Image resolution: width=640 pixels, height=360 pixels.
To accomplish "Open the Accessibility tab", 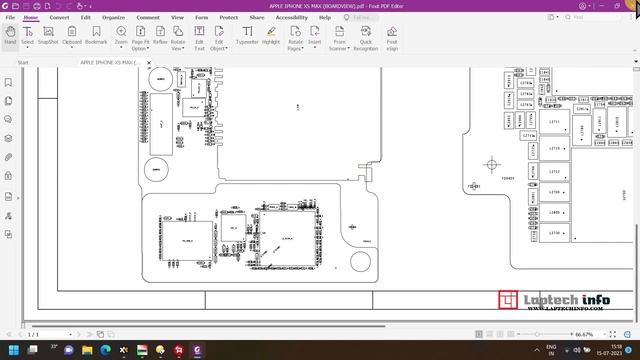I will (x=291, y=18).
